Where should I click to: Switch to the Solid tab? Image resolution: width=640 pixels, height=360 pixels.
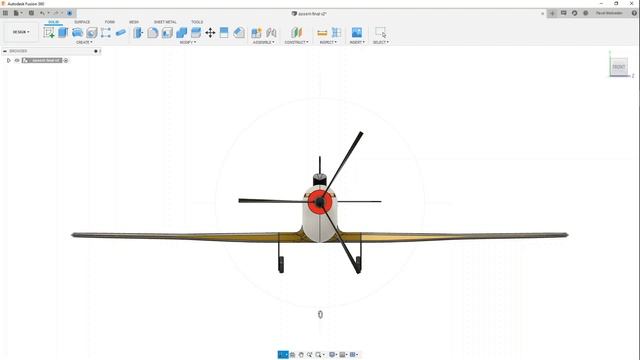pos(53,22)
